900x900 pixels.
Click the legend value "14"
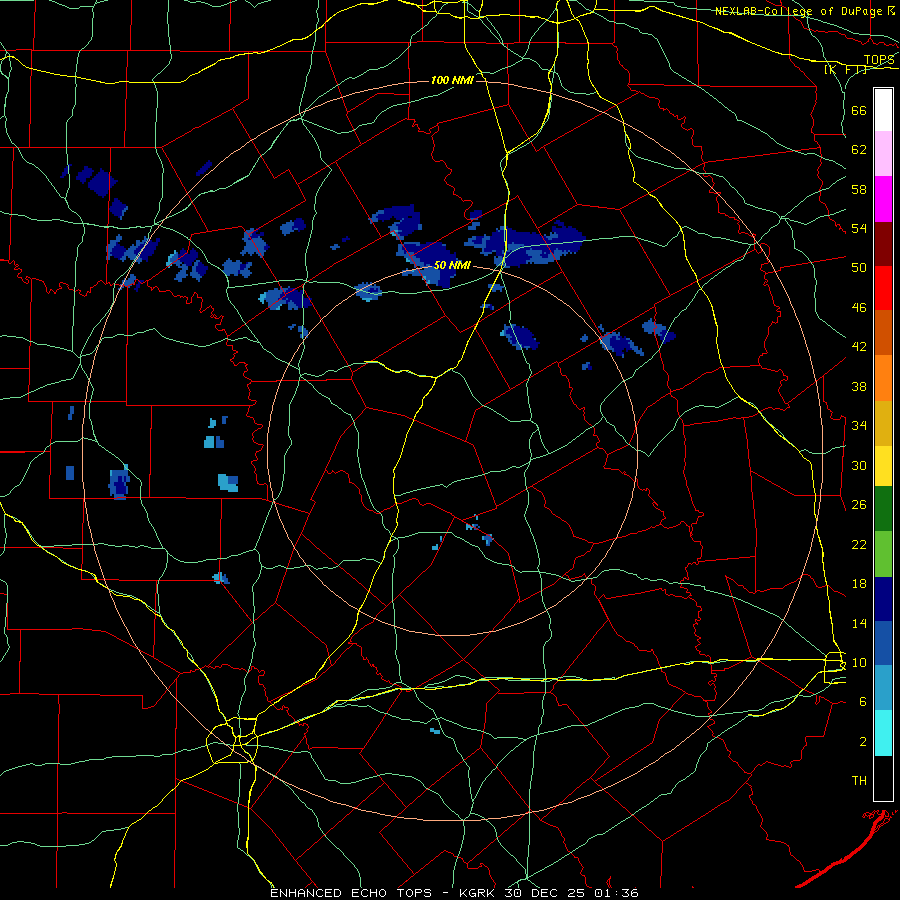coord(859,623)
